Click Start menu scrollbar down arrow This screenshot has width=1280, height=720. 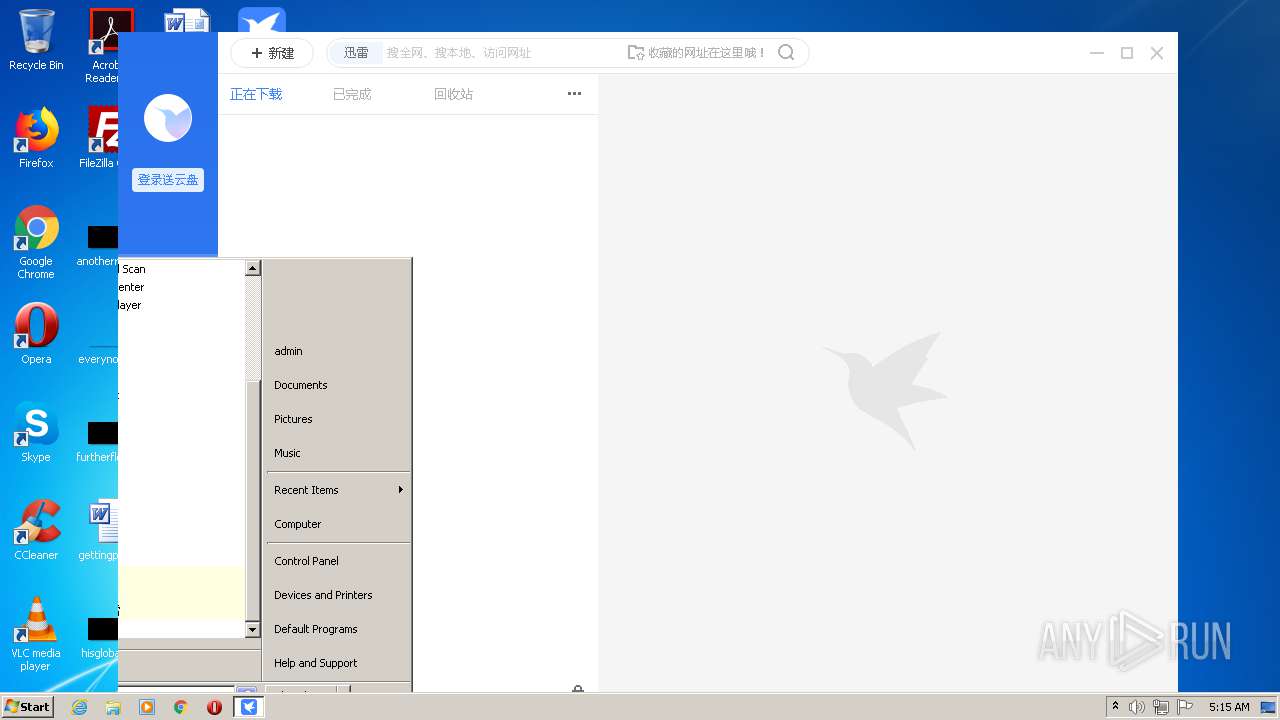click(253, 630)
